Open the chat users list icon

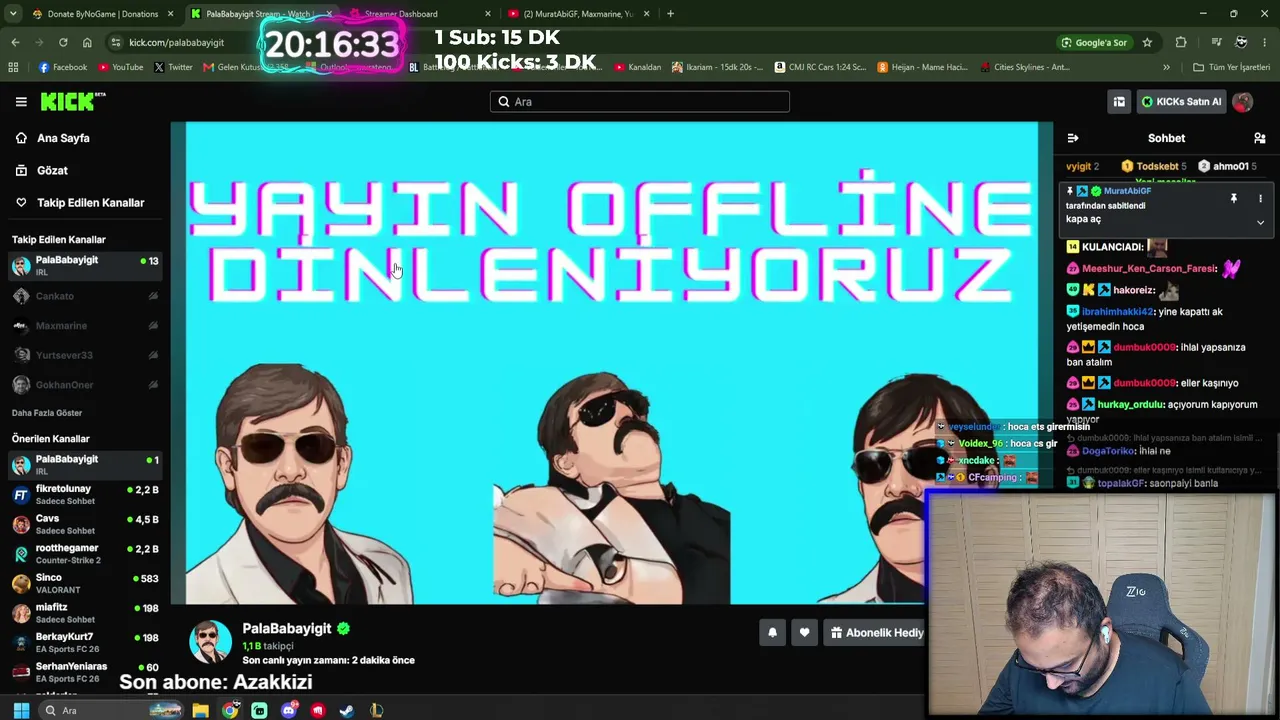1259,138
